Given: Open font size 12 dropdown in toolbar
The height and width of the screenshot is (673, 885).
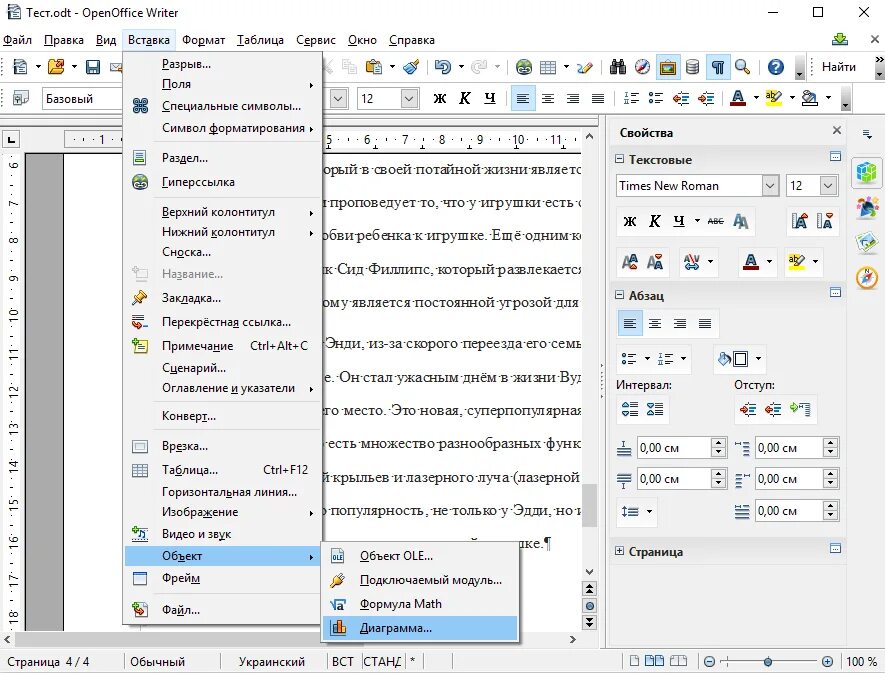Looking at the screenshot, I should [x=410, y=98].
